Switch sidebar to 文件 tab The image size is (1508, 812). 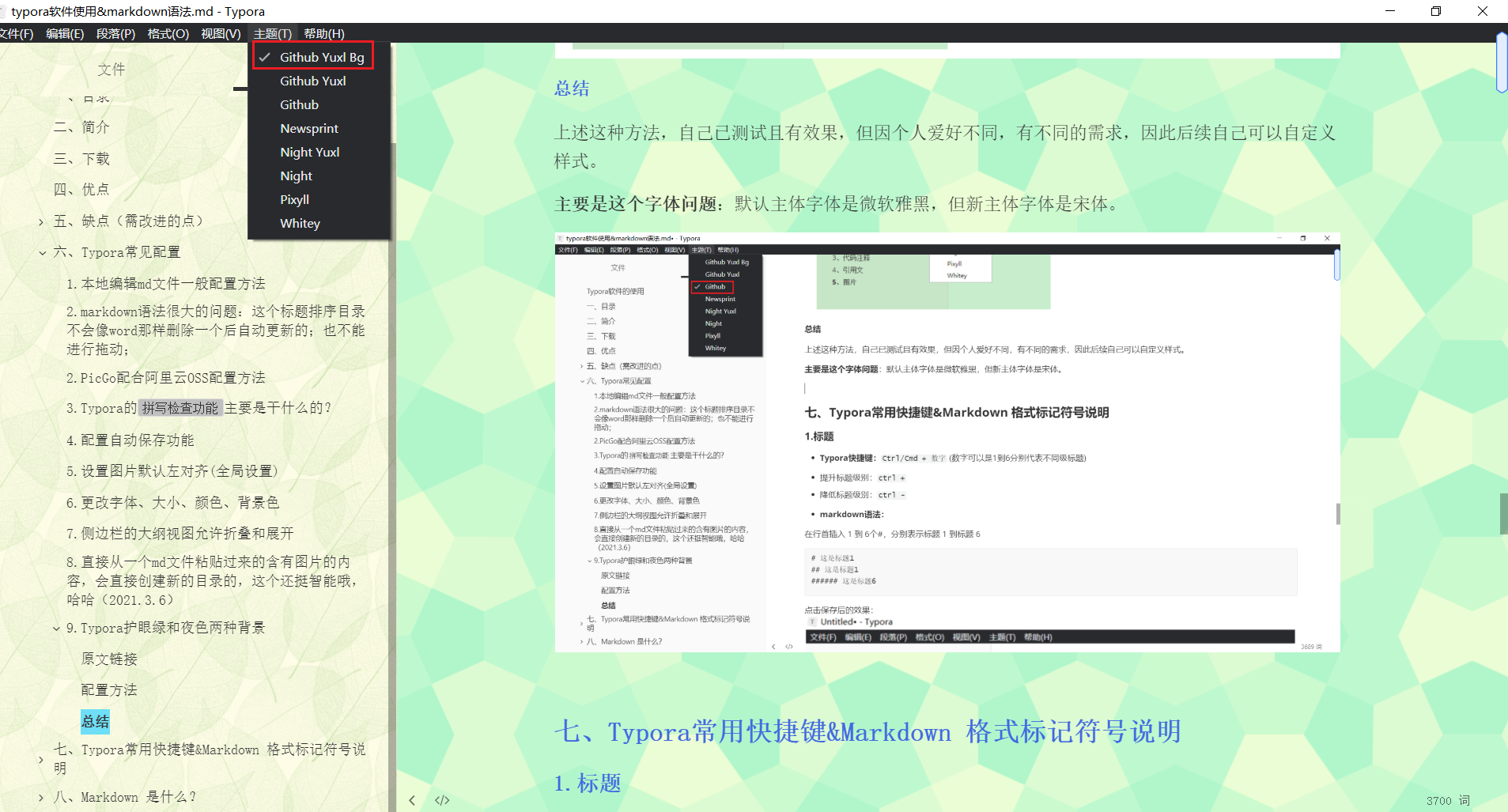pyautogui.click(x=111, y=70)
